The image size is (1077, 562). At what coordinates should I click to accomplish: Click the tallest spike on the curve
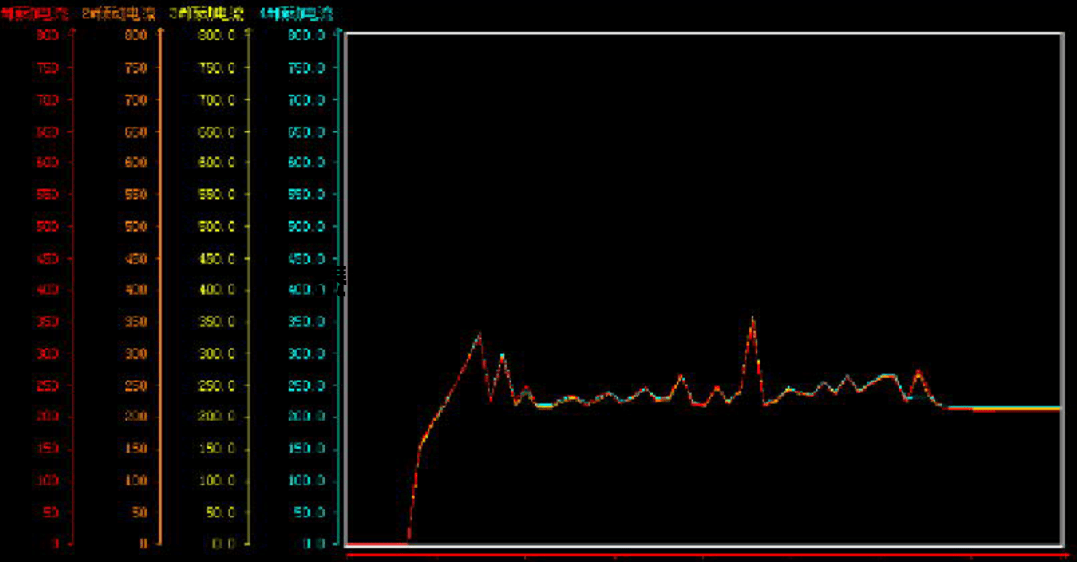coord(752,320)
